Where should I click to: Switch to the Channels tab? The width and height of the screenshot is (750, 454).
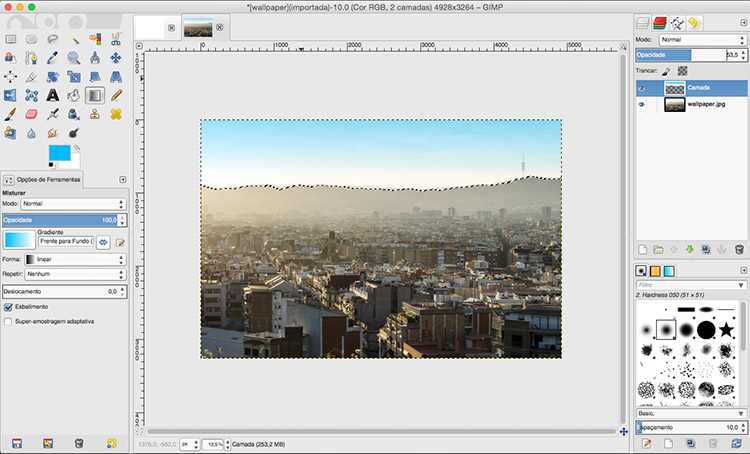[x=660, y=22]
